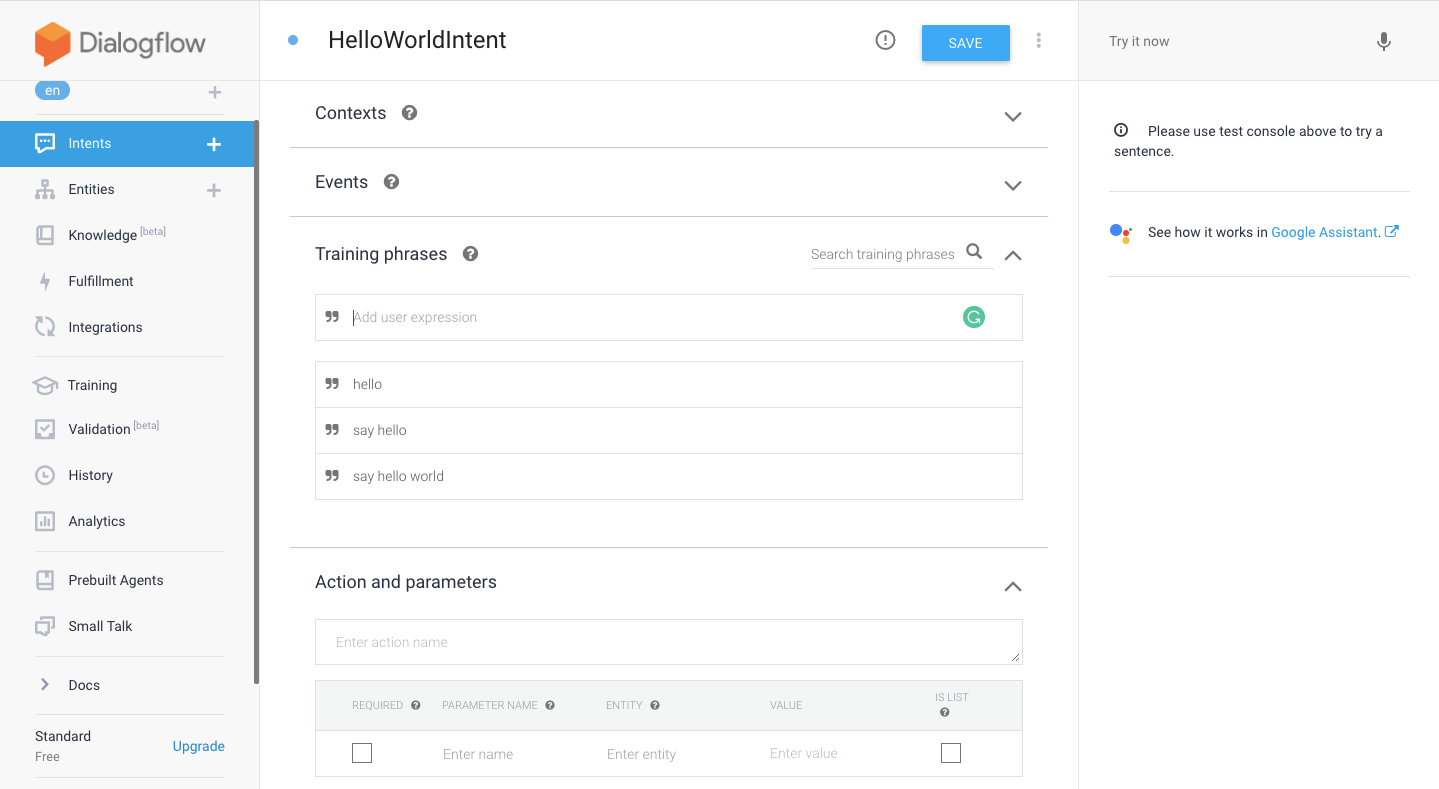Expand the Events section
This screenshot has width=1439, height=789.
coord(1012,185)
